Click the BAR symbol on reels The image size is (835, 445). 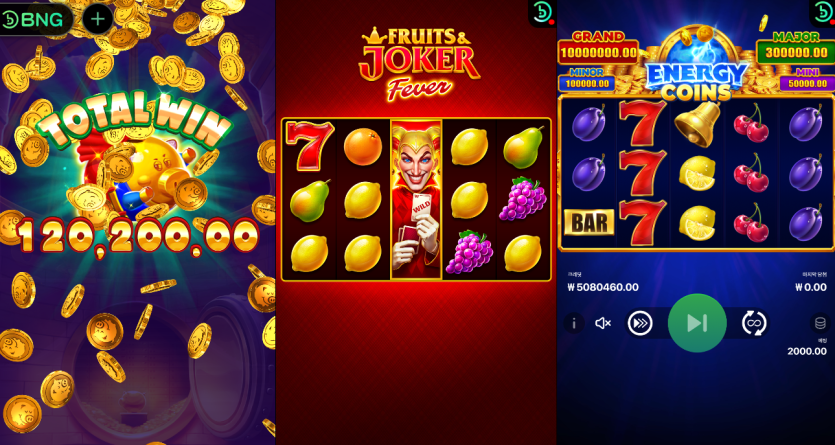588,223
